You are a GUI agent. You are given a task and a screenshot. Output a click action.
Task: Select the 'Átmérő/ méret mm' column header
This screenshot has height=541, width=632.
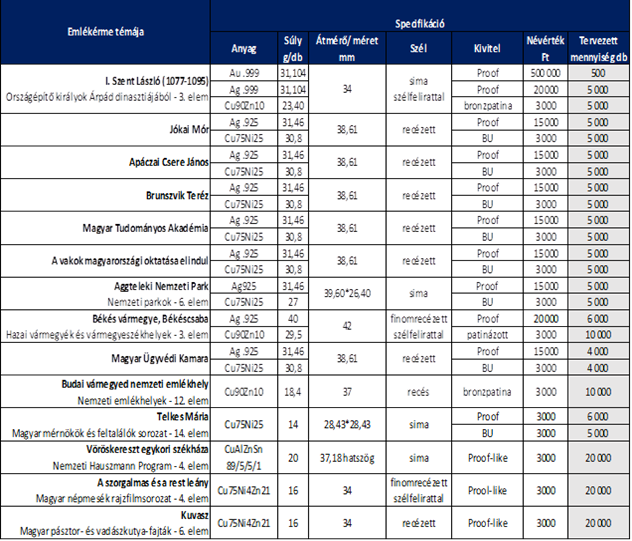coord(347,48)
